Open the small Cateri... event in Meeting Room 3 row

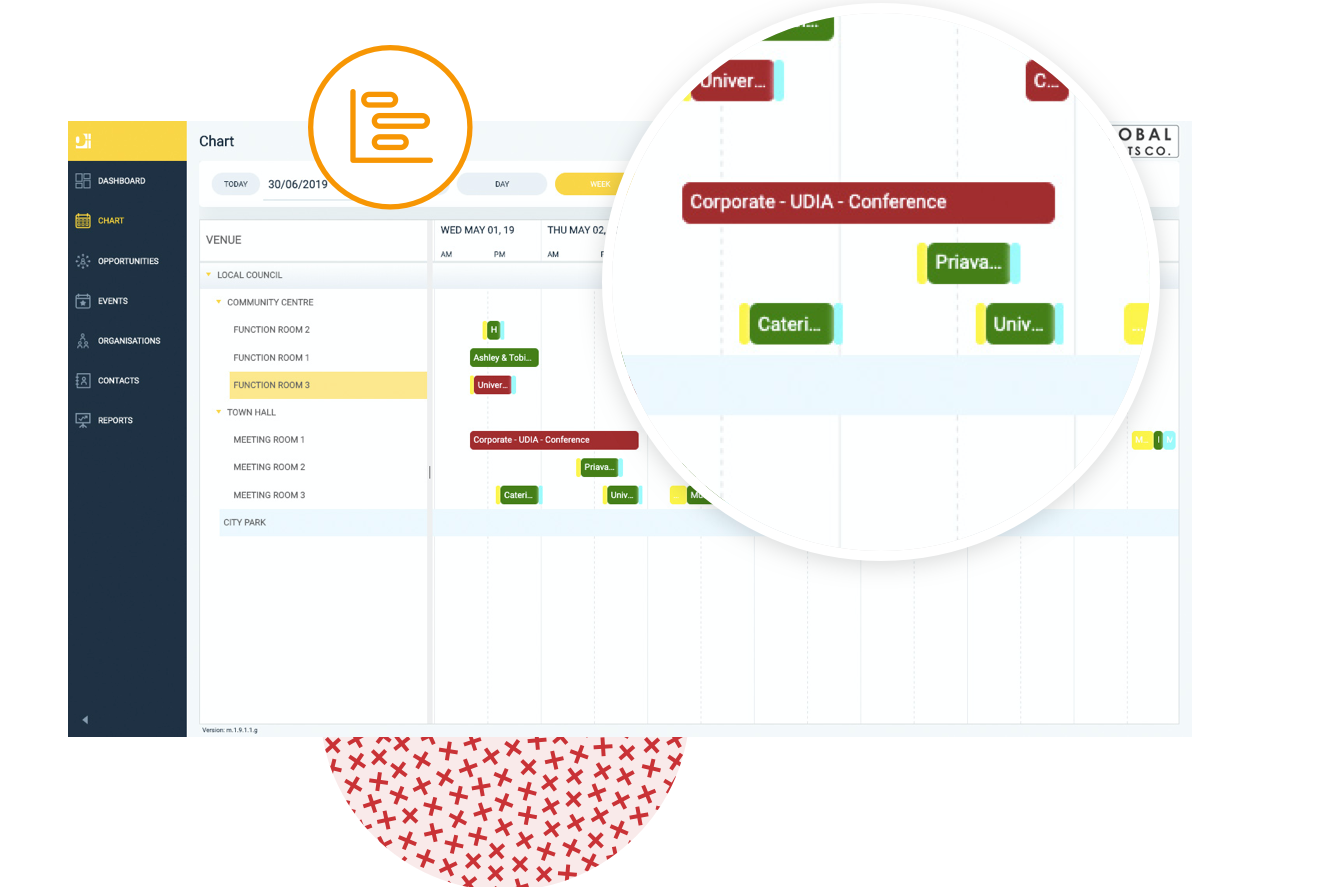pos(519,495)
